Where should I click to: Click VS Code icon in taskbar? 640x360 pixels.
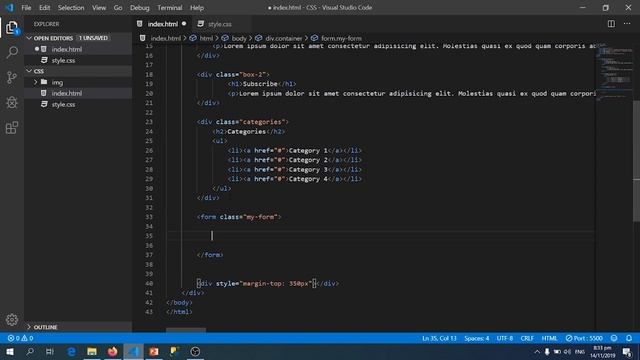tap(133, 351)
